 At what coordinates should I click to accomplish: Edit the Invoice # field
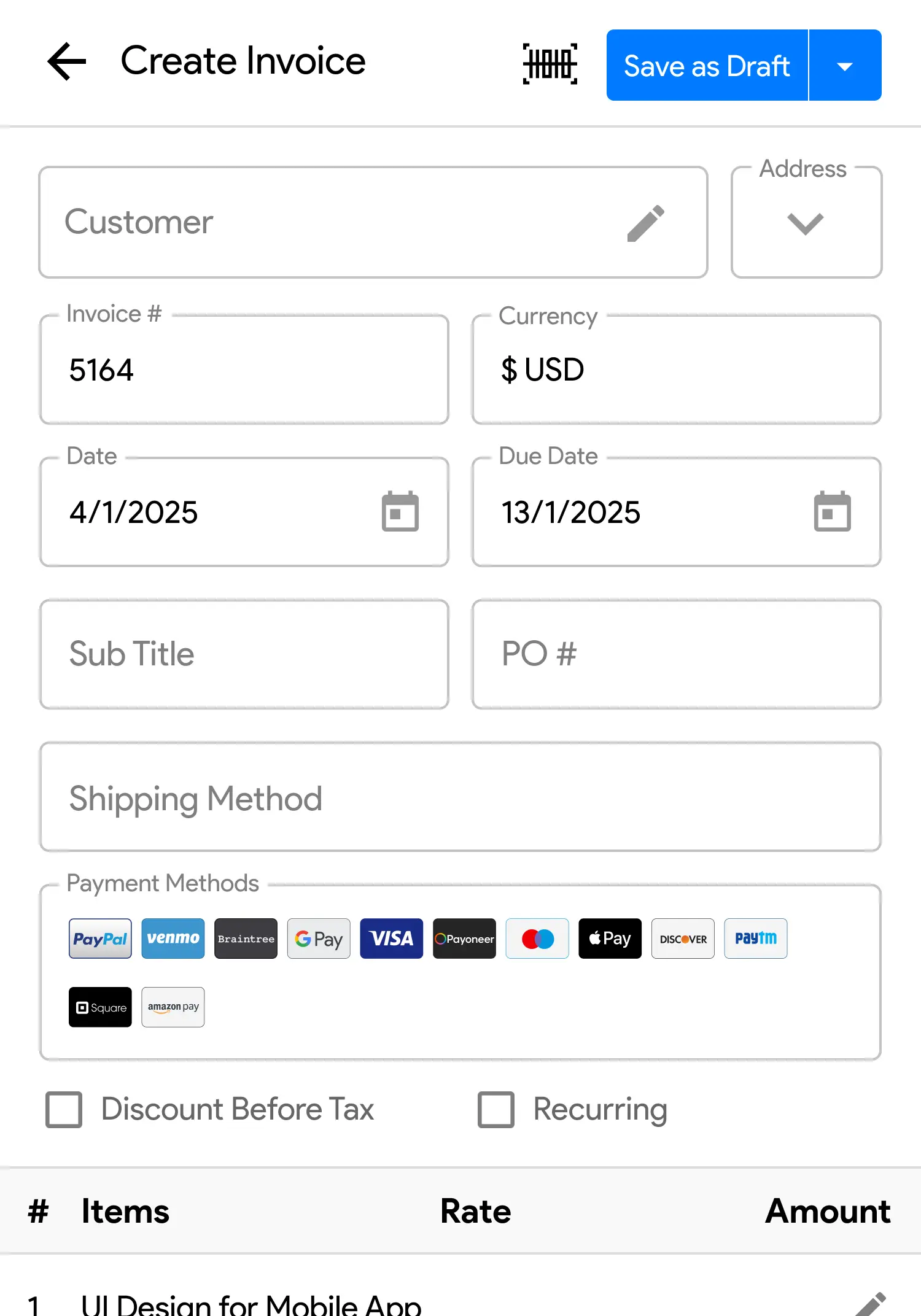click(244, 370)
